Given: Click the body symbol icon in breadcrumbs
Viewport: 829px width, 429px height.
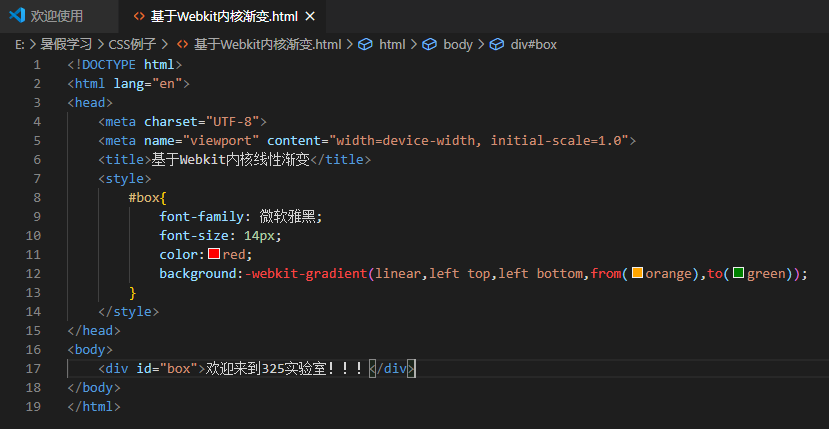Looking at the screenshot, I should 429,45.
